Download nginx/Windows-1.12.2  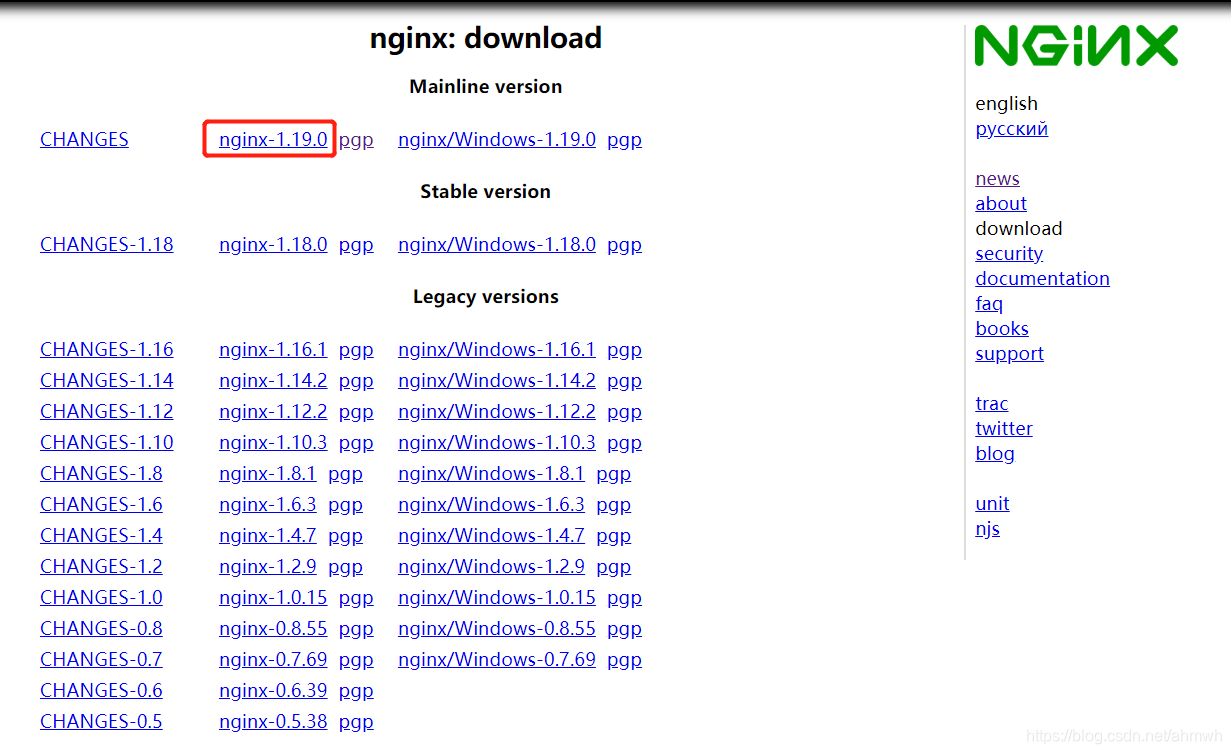pyautogui.click(x=497, y=412)
